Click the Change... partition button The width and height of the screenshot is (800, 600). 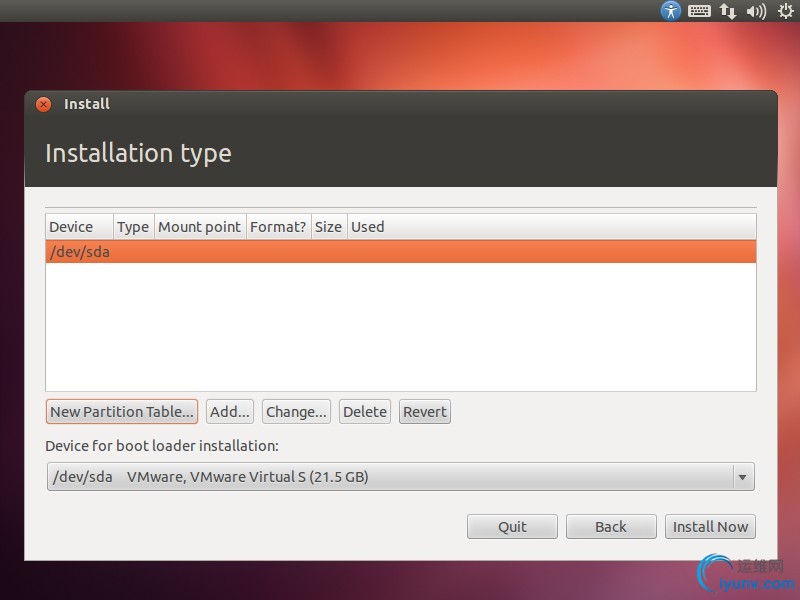[296, 412]
